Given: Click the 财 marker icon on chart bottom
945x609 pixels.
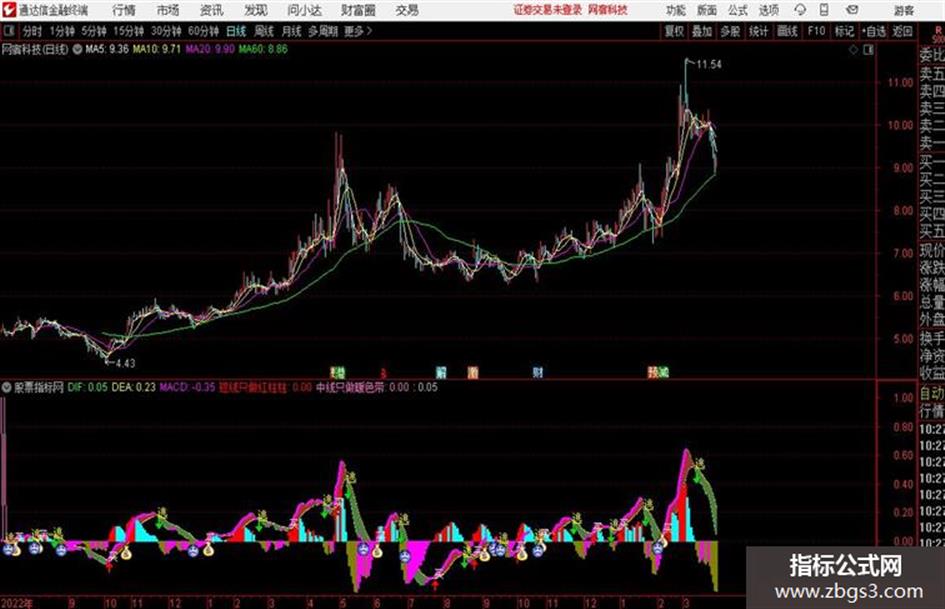Looking at the screenshot, I should pos(538,372).
